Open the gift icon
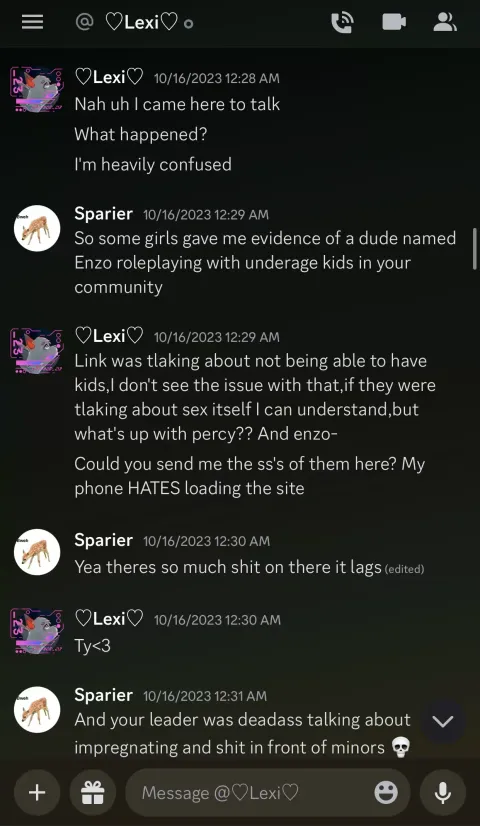The height and width of the screenshot is (826, 480). (93, 792)
